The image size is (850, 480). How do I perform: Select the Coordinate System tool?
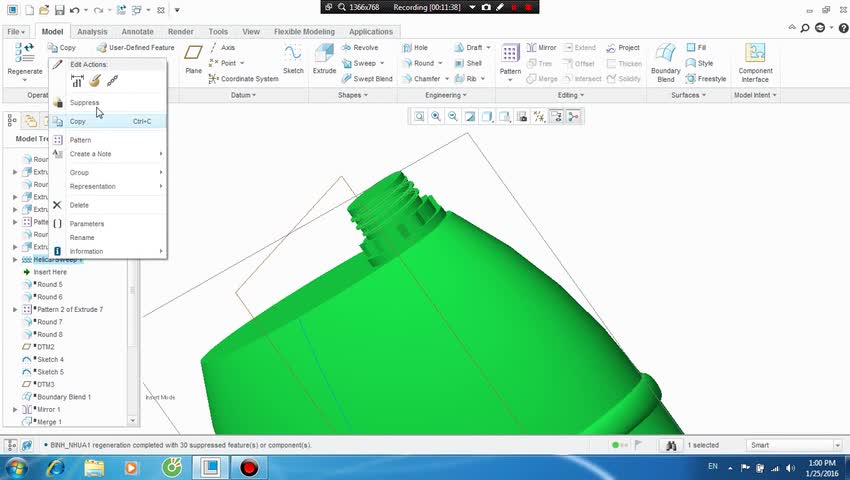click(243, 79)
